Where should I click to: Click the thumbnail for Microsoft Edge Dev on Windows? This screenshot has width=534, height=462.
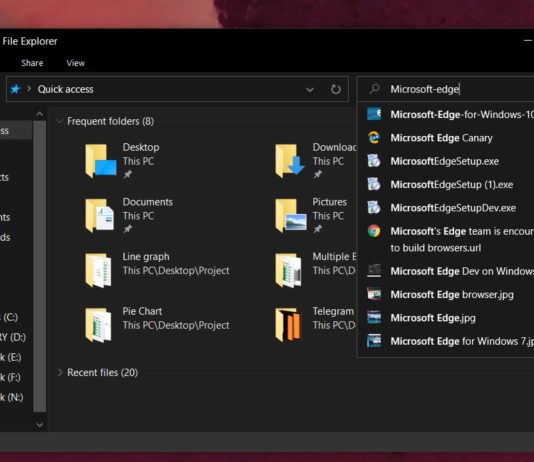(x=374, y=271)
